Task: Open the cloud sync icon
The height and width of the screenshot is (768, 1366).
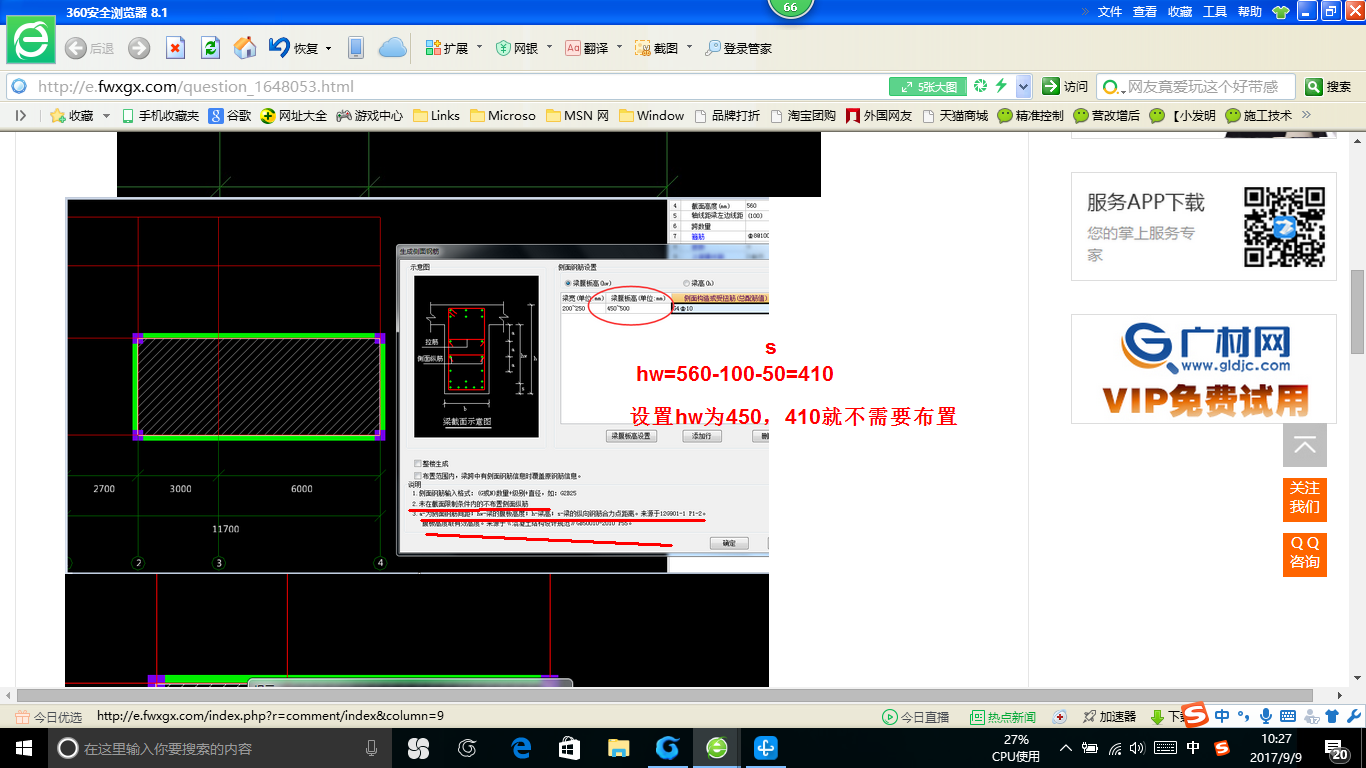Action: click(392, 48)
